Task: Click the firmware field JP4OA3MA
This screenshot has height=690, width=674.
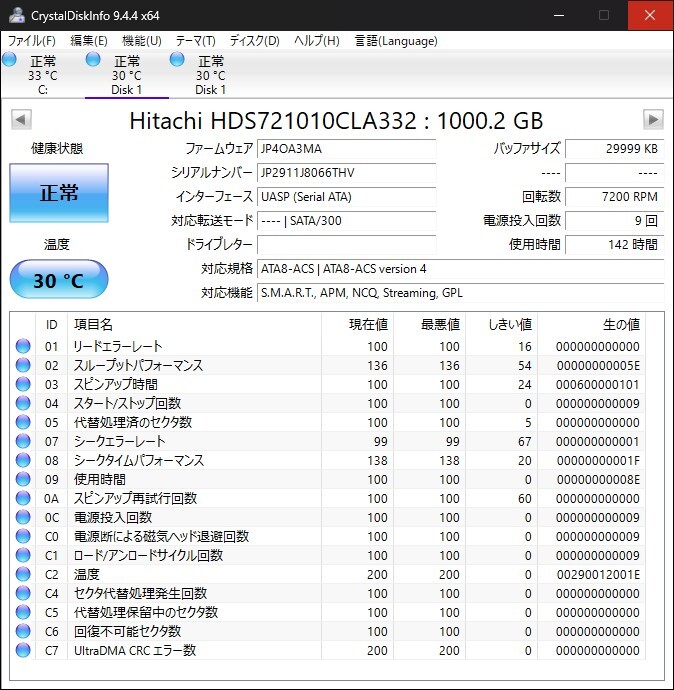Action: pos(346,149)
